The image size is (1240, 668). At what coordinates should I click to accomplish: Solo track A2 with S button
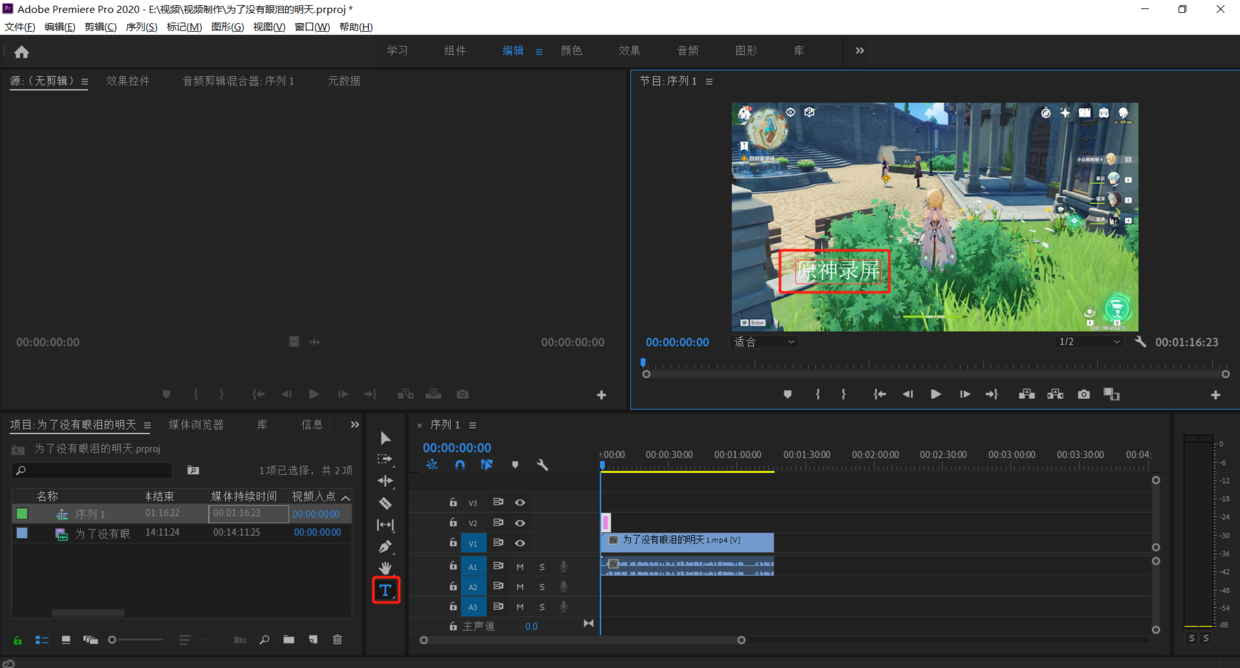pos(542,587)
